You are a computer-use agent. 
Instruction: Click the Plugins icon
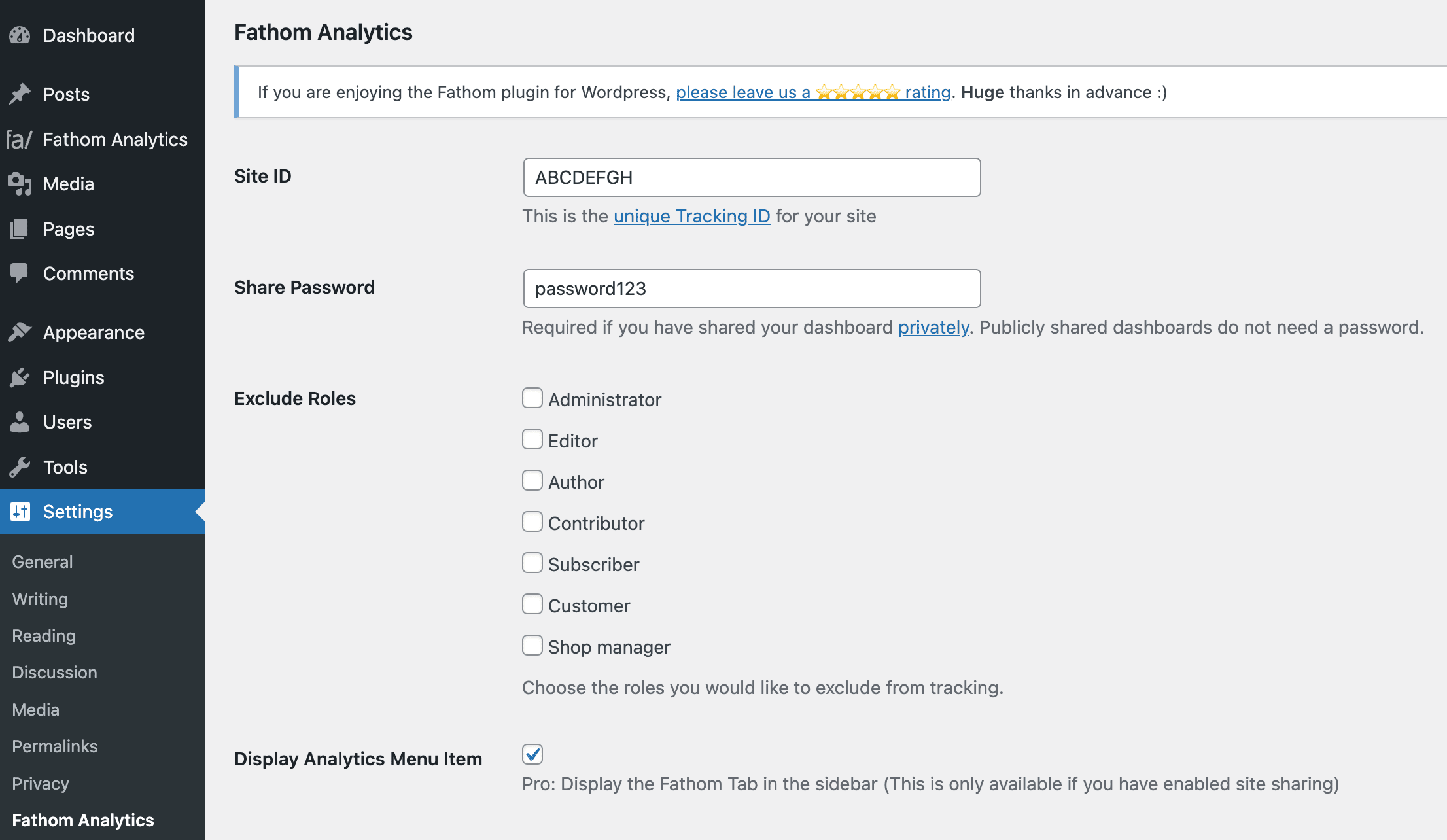(20, 377)
